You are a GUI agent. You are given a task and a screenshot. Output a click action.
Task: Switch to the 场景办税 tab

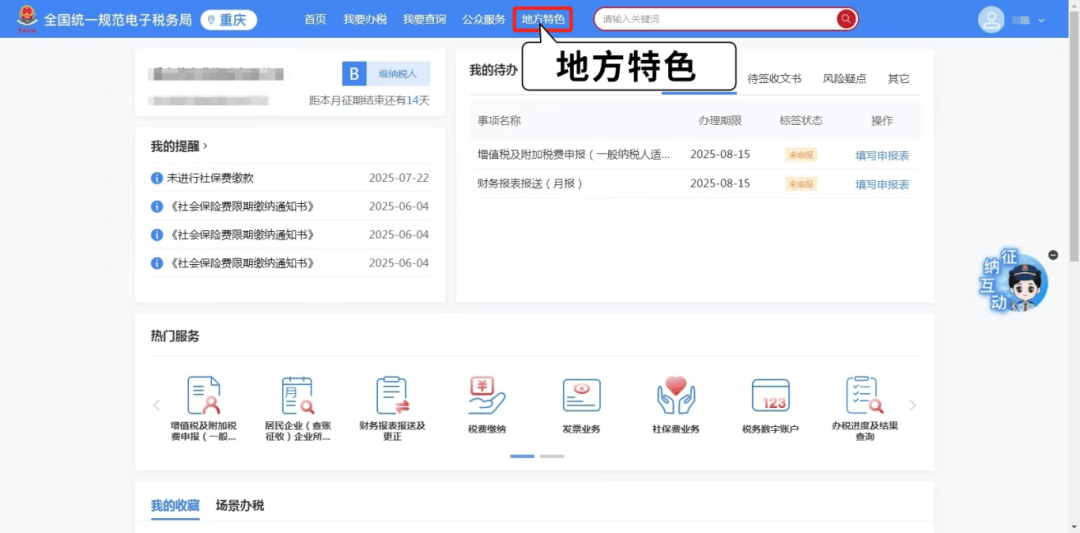[x=240, y=506]
